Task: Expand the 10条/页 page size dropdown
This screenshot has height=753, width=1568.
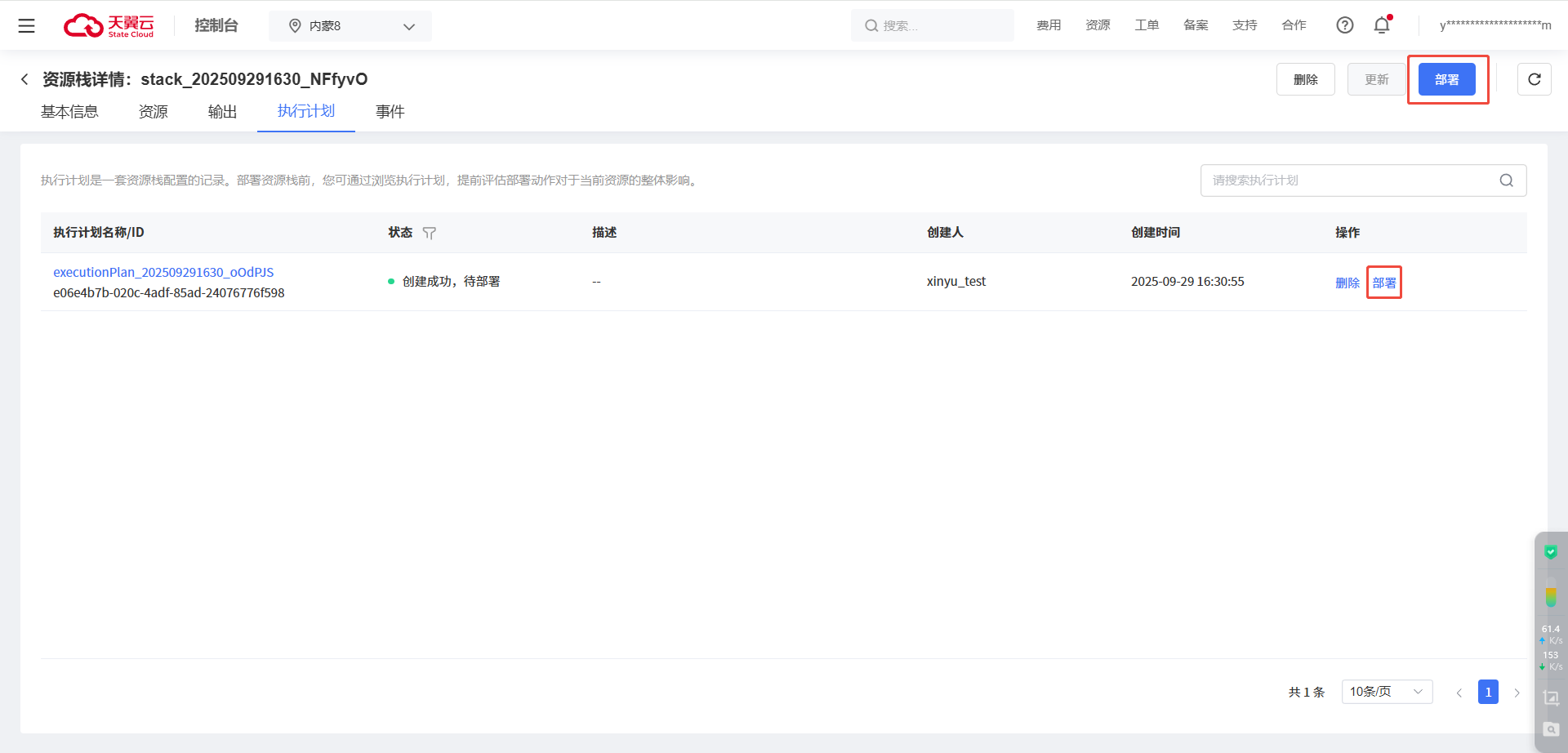Action: point(1386,692)
